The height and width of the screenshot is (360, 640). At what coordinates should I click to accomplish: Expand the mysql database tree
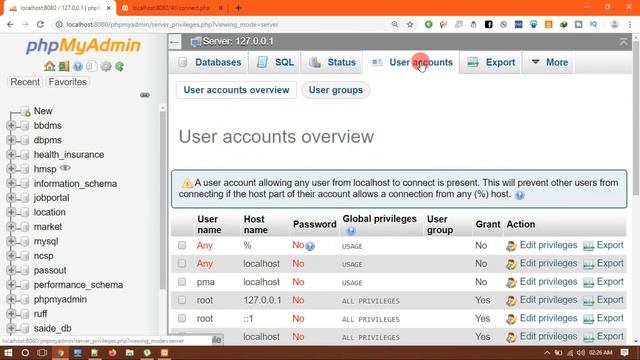tap(11, 241)
